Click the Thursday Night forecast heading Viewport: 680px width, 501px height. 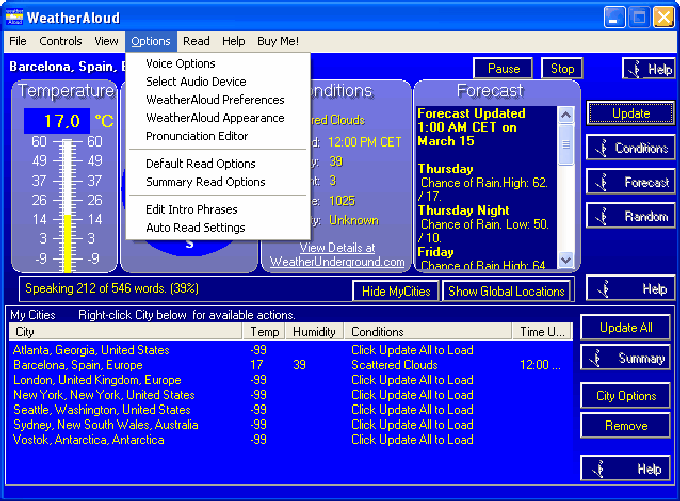[463, 210]
